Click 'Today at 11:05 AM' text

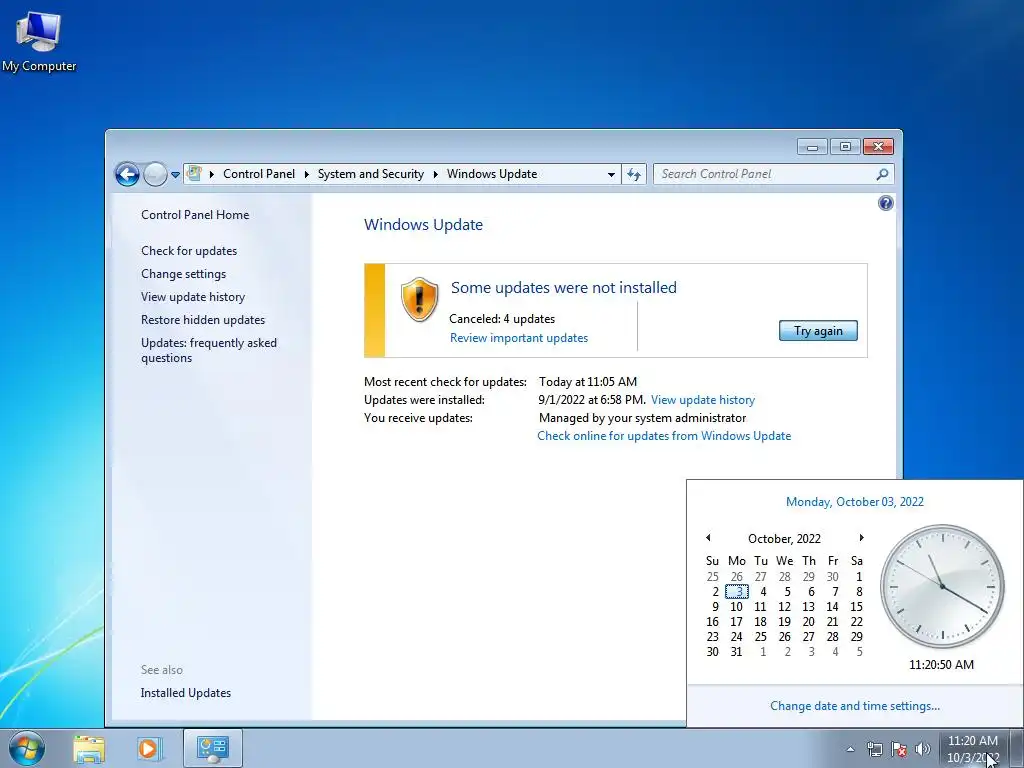(x=588, y=381)
